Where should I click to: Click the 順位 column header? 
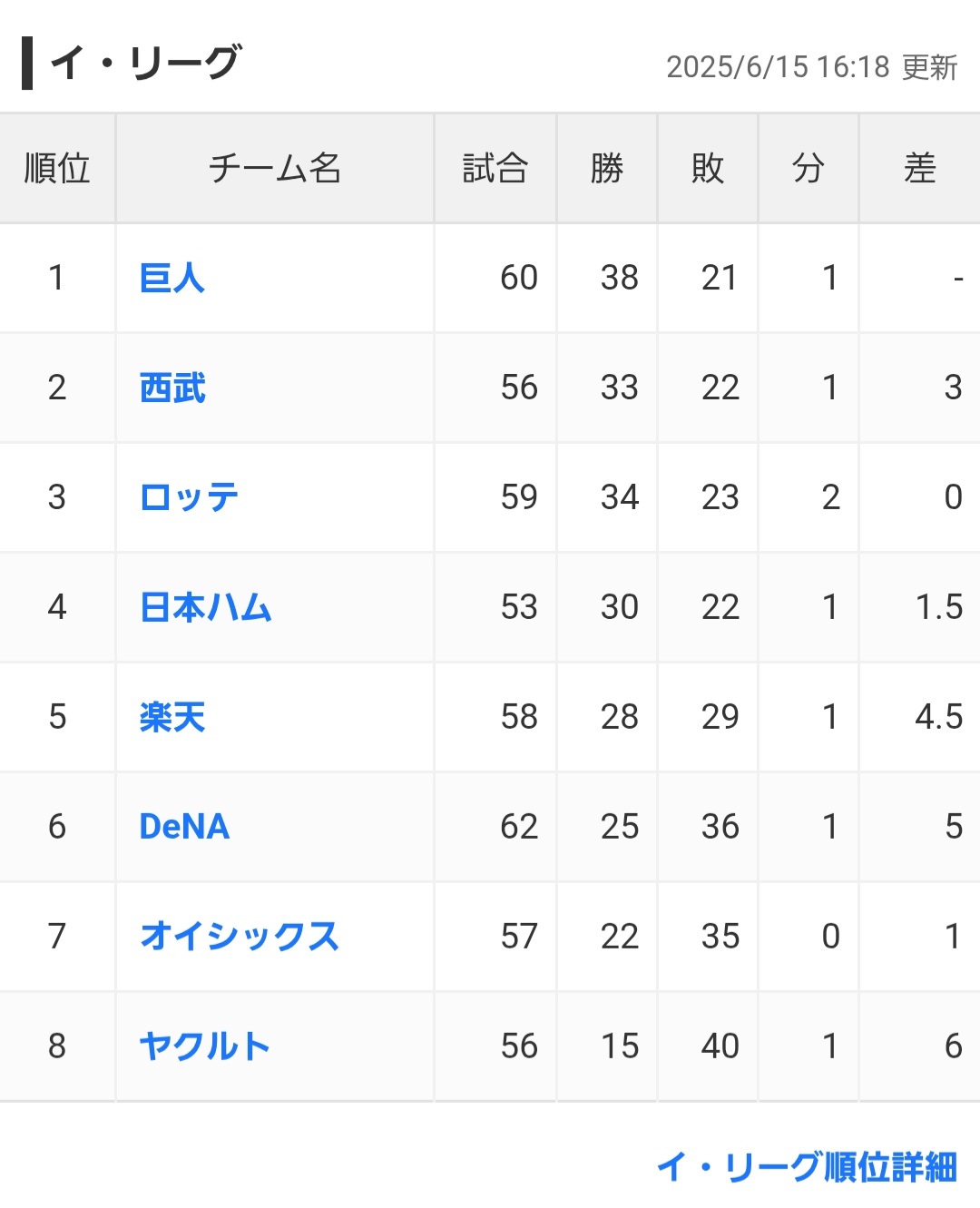coord(57,169)
